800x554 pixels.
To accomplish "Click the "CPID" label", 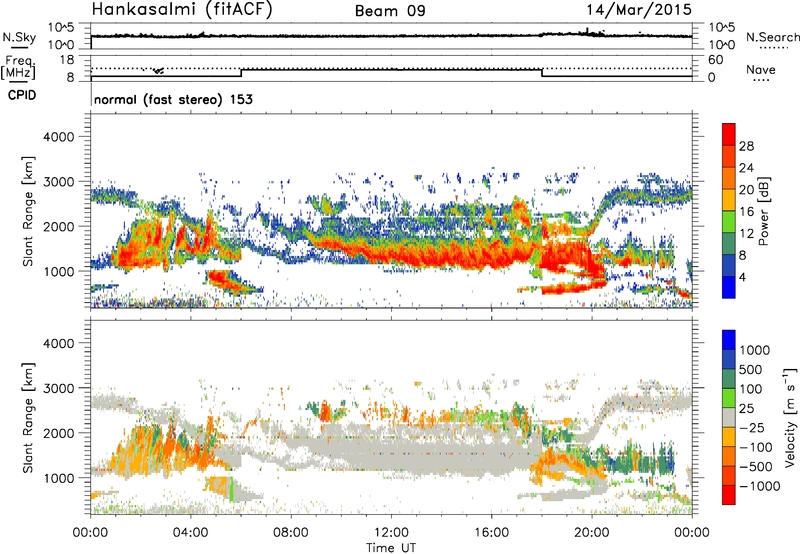I will coord(22,95).
